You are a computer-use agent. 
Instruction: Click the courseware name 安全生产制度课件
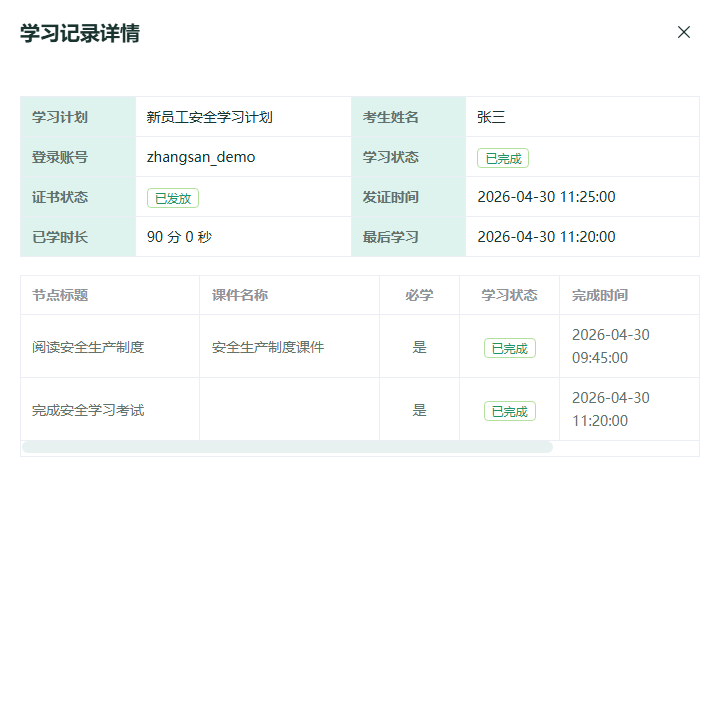pyautogui.click(x=268, y=347)
